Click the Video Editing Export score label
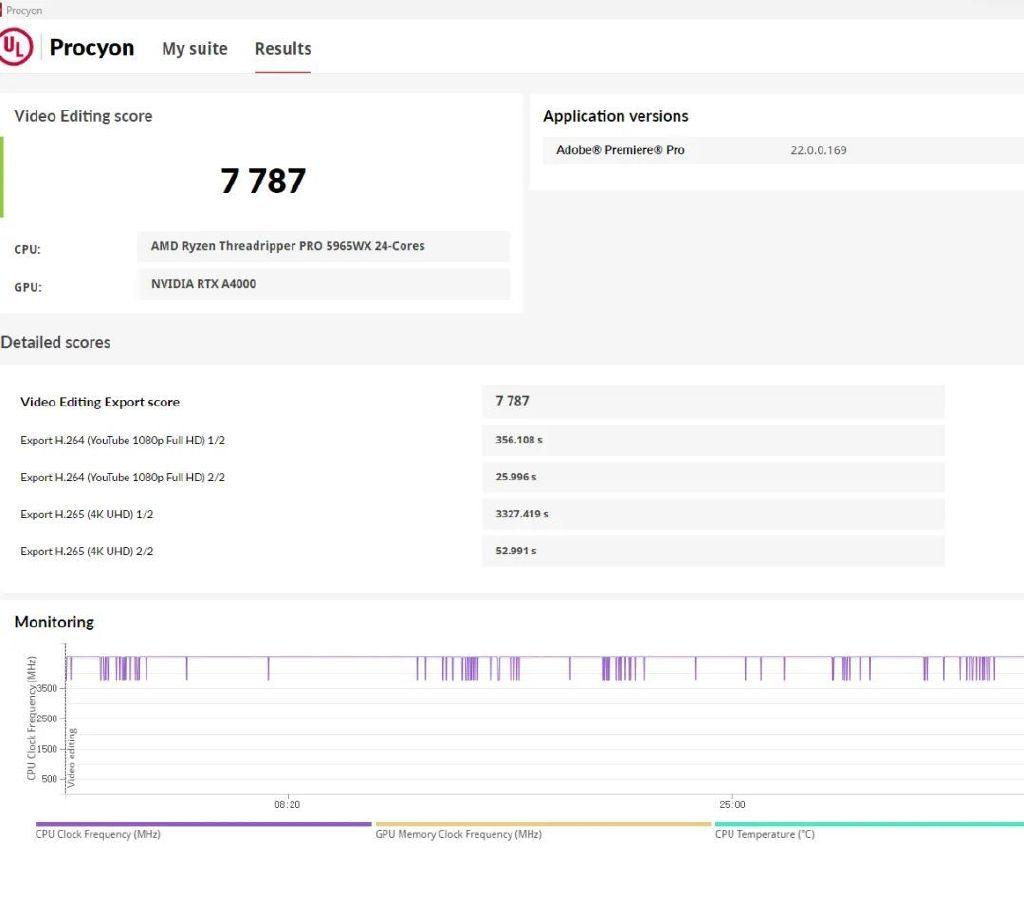 click(100, 402)
